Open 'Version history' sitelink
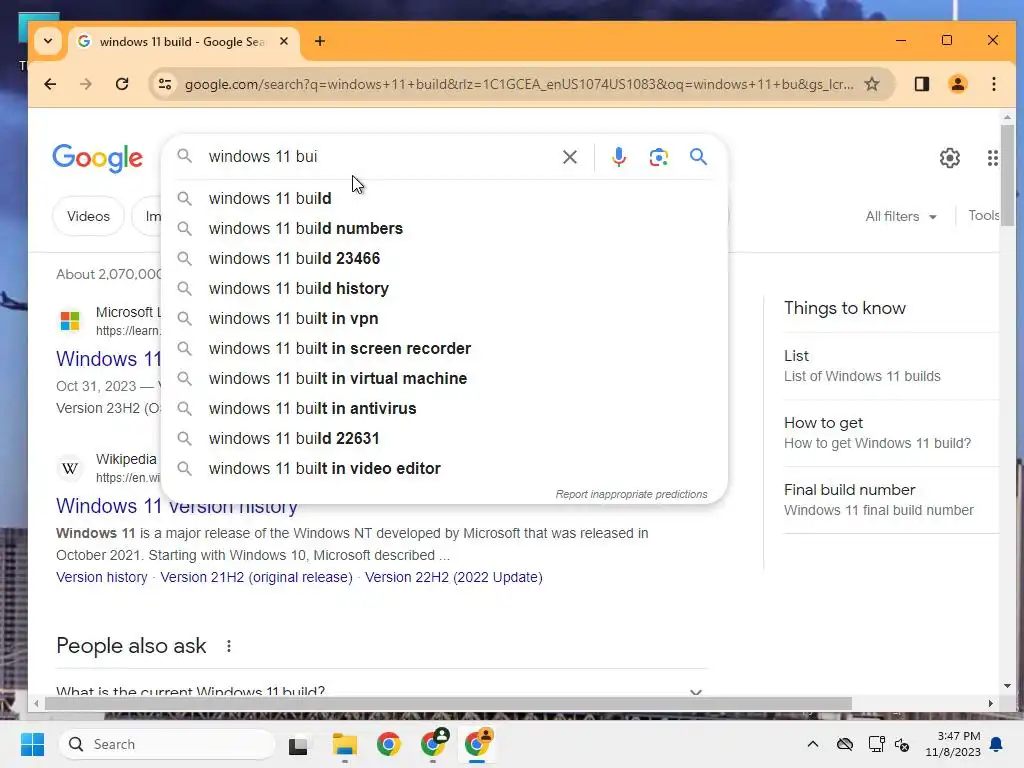 pos(102,577)
